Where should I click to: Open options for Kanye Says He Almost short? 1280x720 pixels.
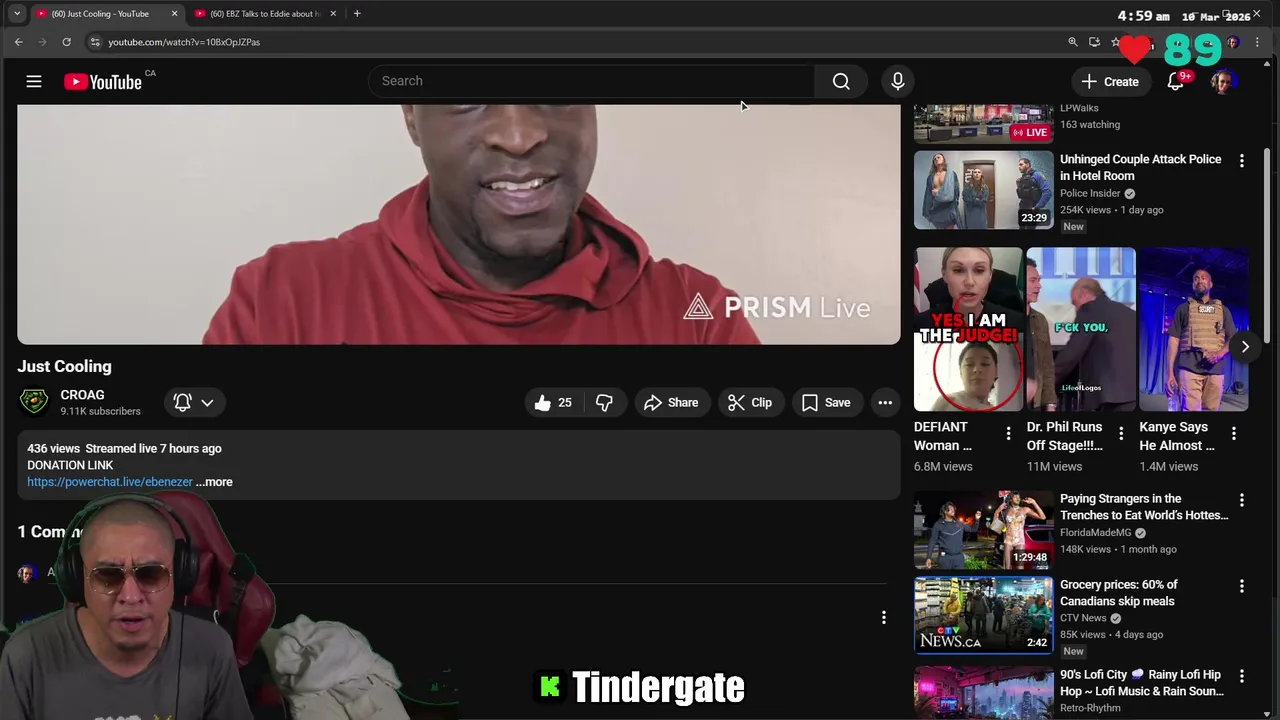coord(1234,434)
